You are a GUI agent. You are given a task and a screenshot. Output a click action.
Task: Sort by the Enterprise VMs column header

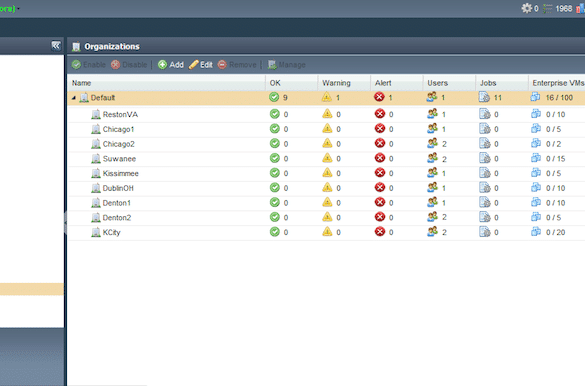pos(557,83)
